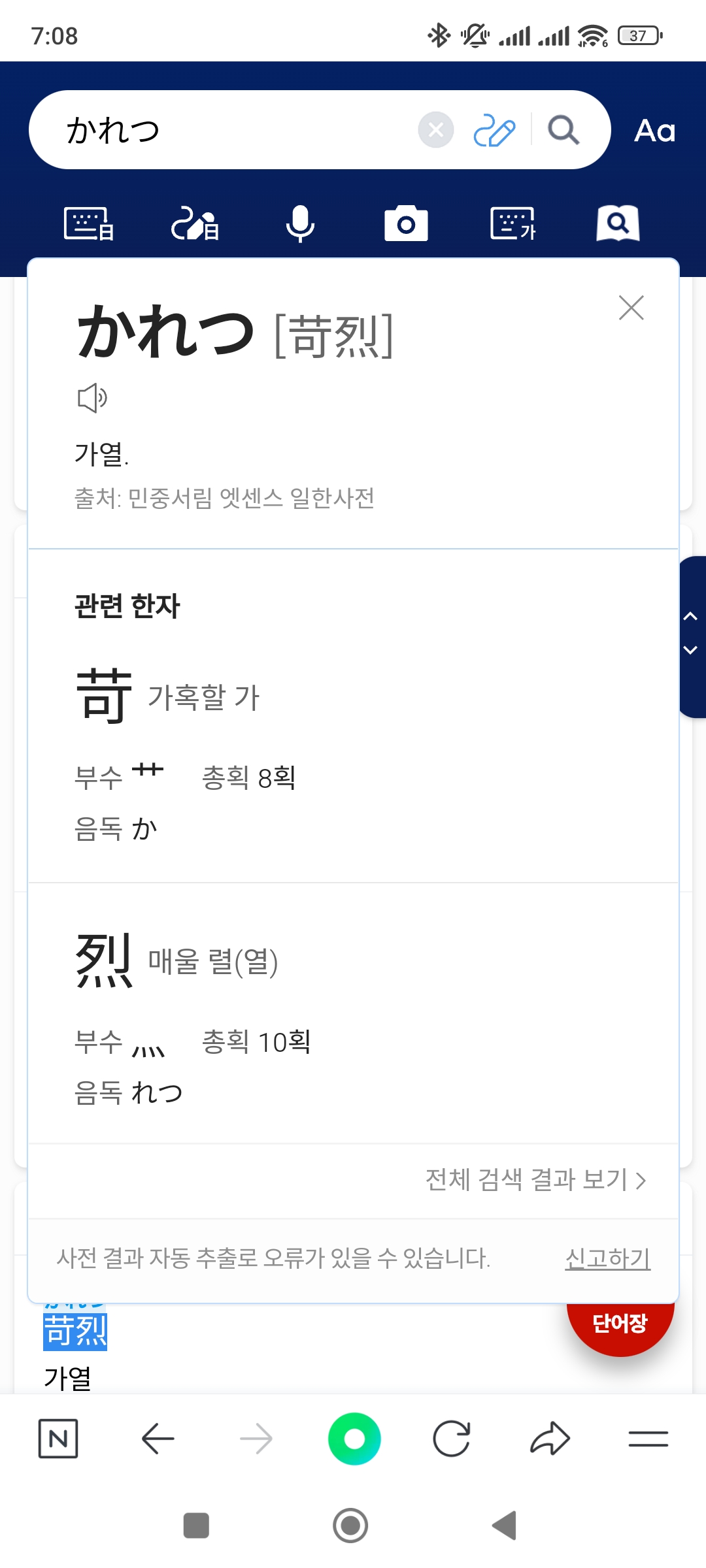
Task: Tap 신고하기 report link
Action: click(607, 1258)
